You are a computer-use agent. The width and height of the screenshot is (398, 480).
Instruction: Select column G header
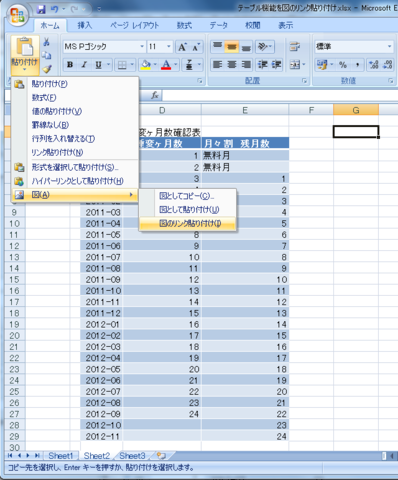tap(356, 110)
